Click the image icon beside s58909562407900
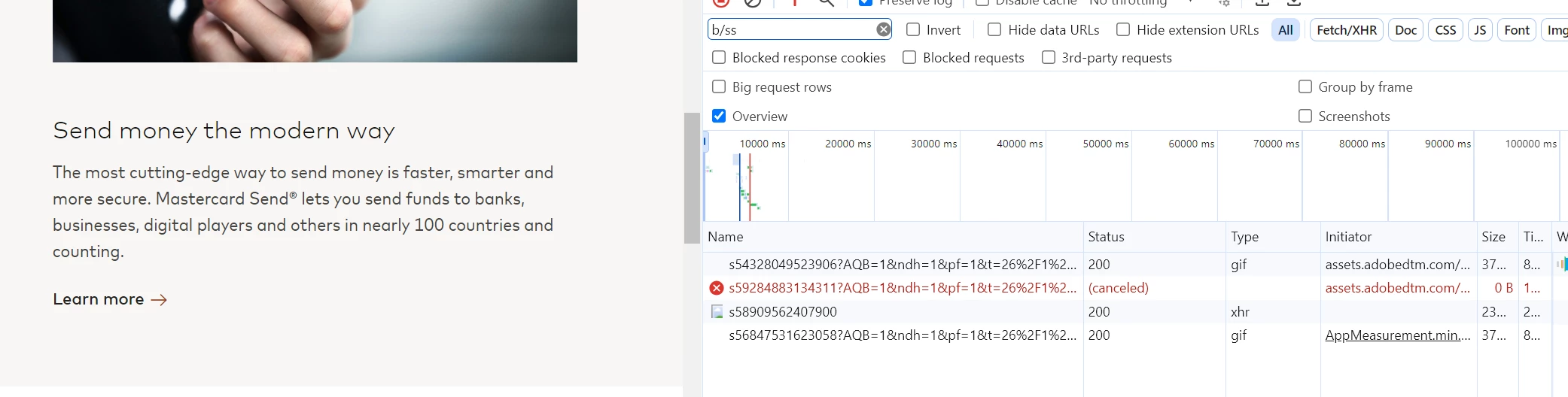 717,311
